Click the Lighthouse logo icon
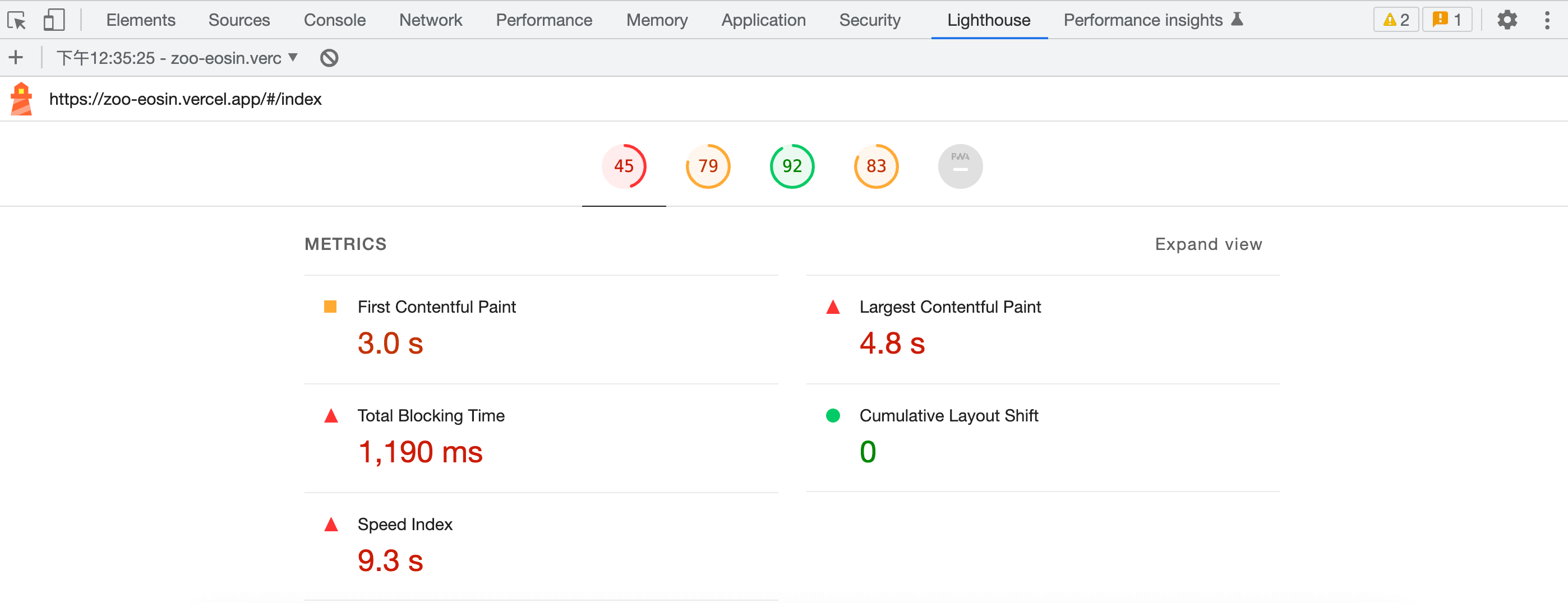Image resolution: width=1568 pixels, height=603 pixels. tap(21, 99)
